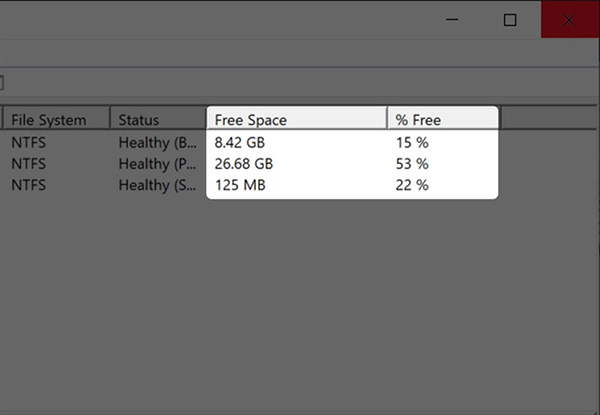The image size is (600, 415).
Task: Sort volumes by File System column
Action: click(x=55, y=120)
